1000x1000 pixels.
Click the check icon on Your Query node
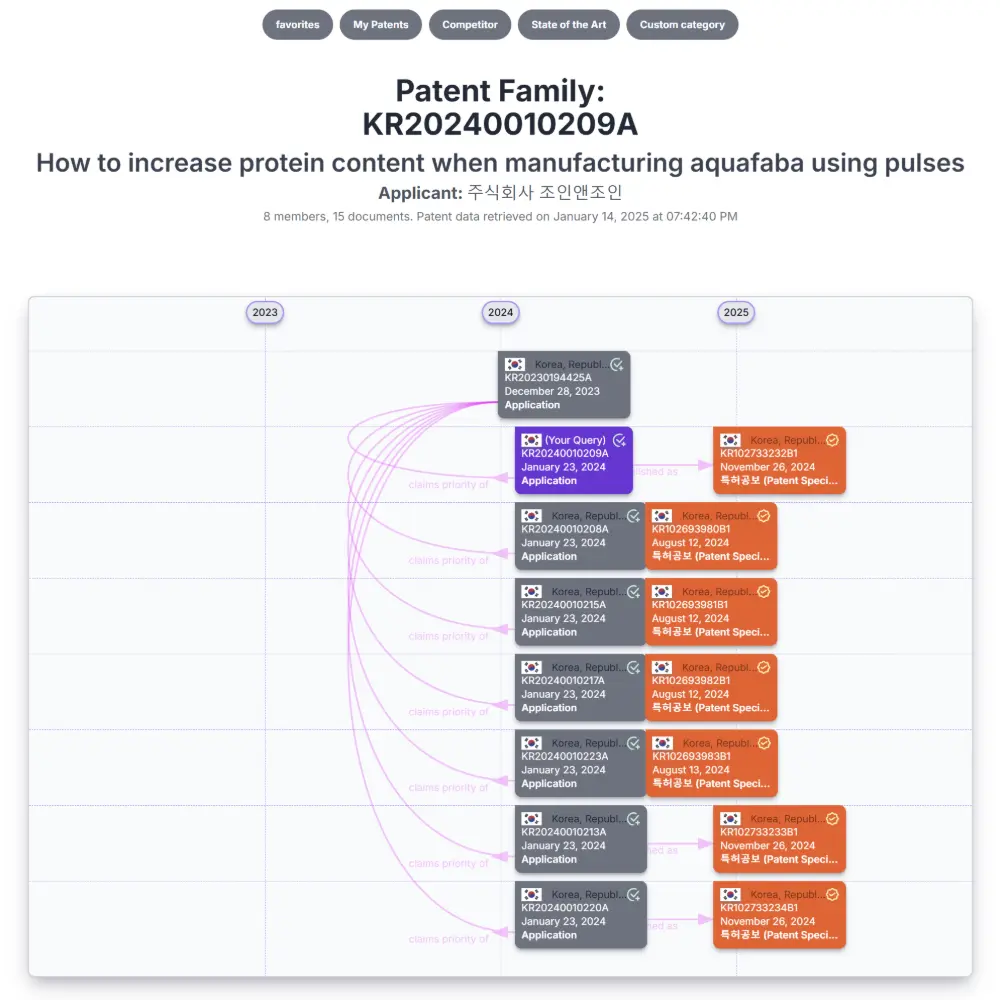[619, 440]
